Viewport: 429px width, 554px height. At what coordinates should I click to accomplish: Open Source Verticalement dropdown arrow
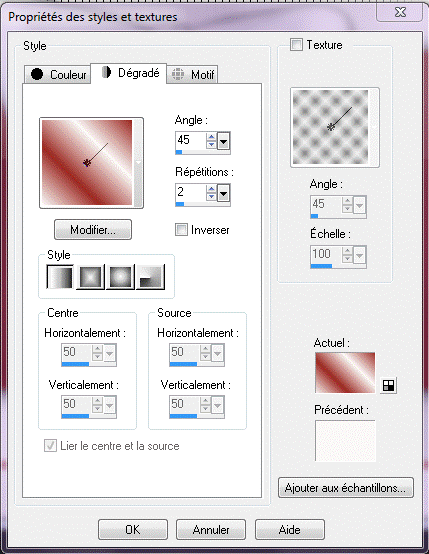point(217,405)
